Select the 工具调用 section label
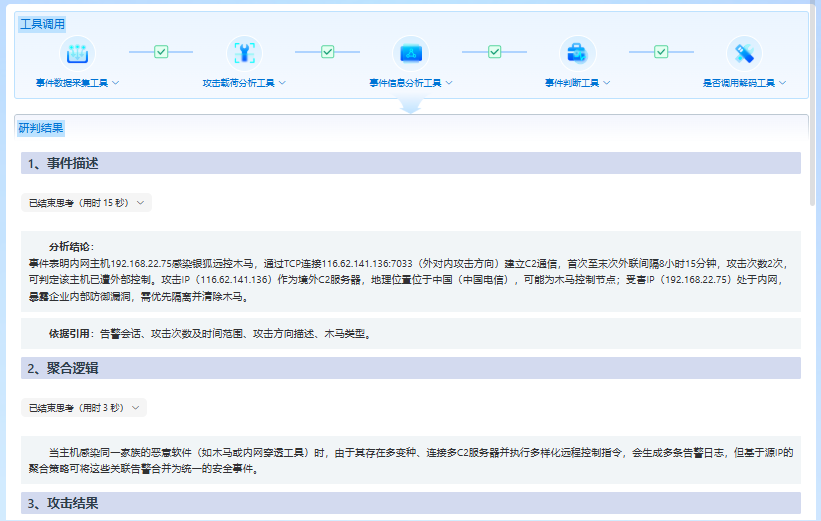This screenshot has height=521, width=821. click(41, 23)
